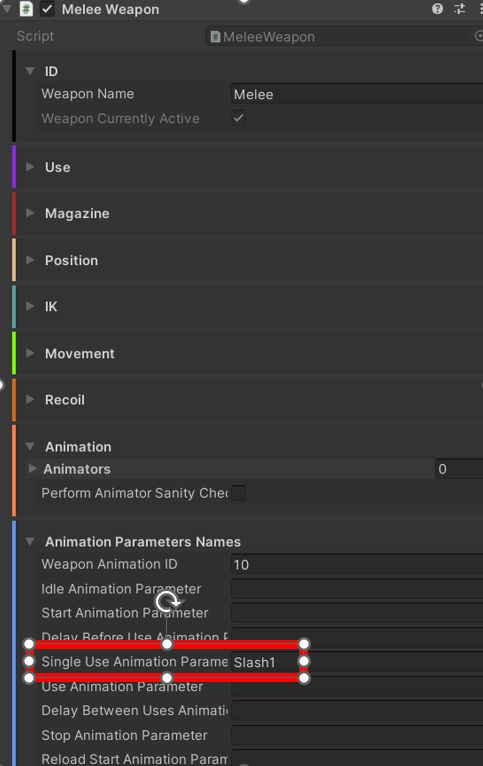Expand the Movement section
Screen dimensions: 483x766
coord(30,353)
